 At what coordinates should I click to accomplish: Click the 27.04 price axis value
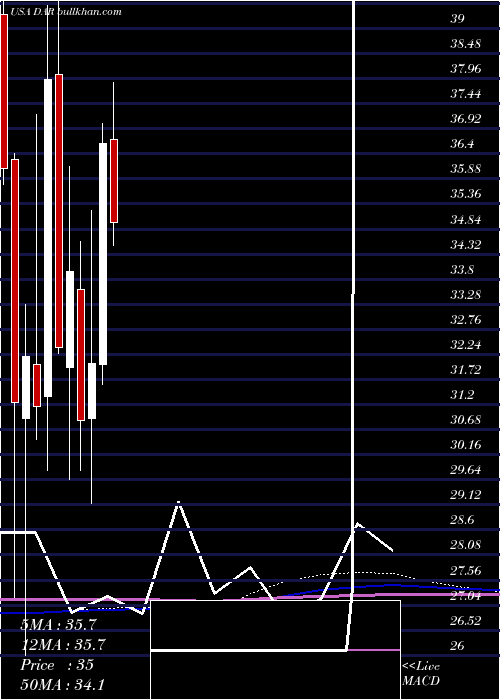465,596
